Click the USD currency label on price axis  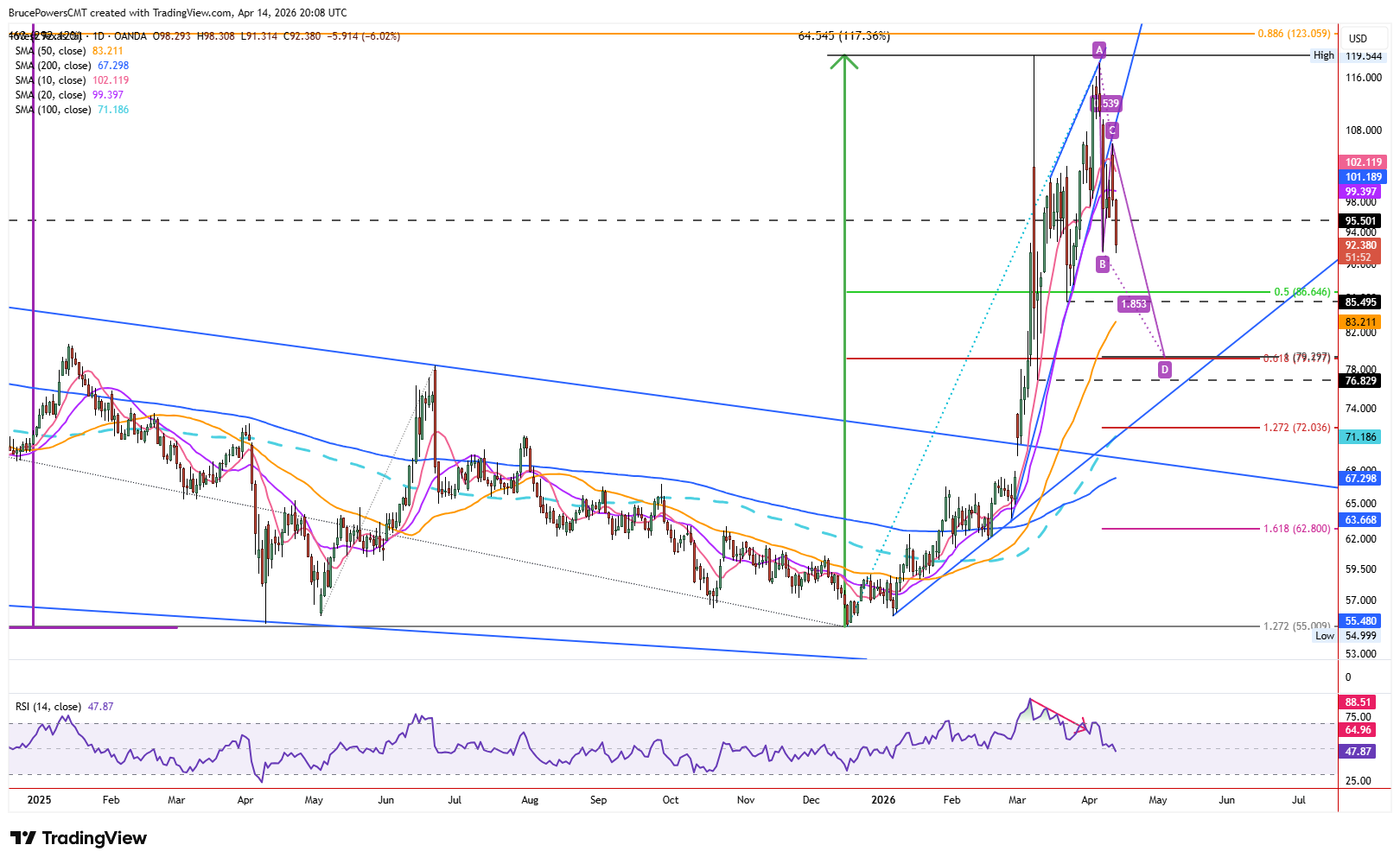(x=1359, y=38)
